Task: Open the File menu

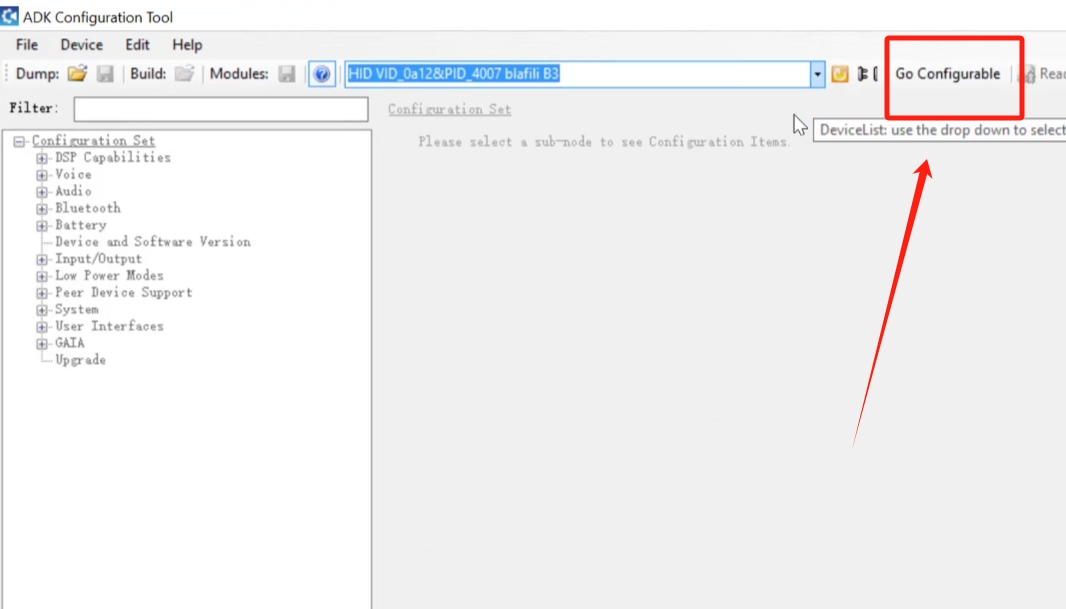Action: click(27, 45)
